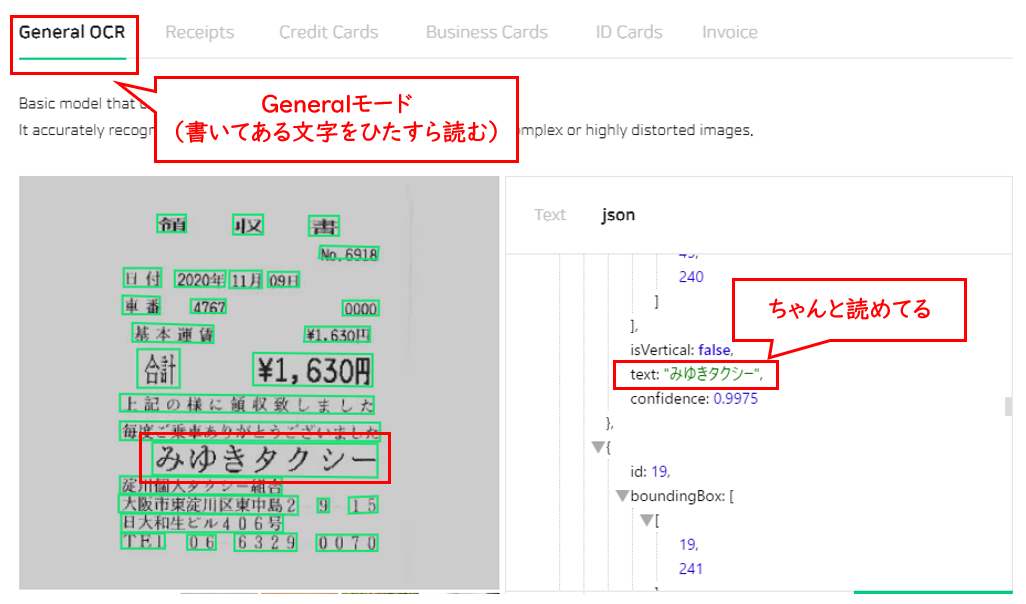The height and width of the screenshot is (604, 1026).
Task: Click the 6329 phone number box
Action: tap(266, 542)
